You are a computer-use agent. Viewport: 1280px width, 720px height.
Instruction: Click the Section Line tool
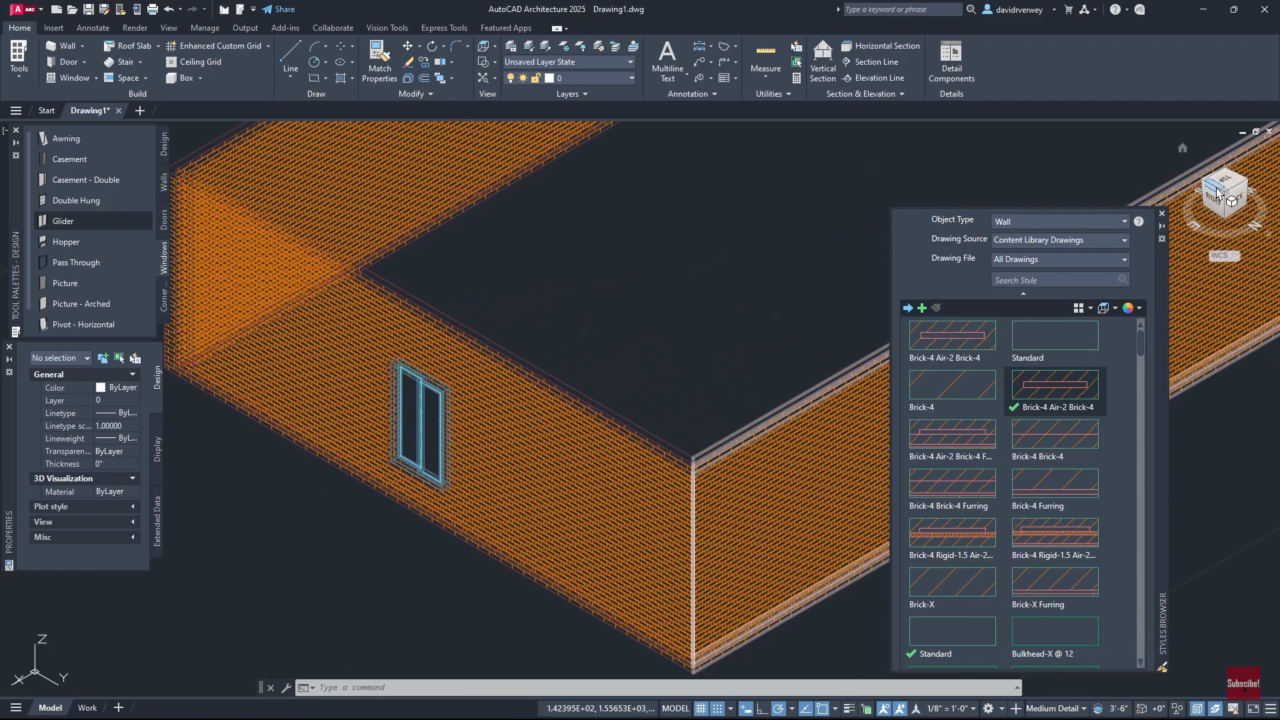point(869,62)
